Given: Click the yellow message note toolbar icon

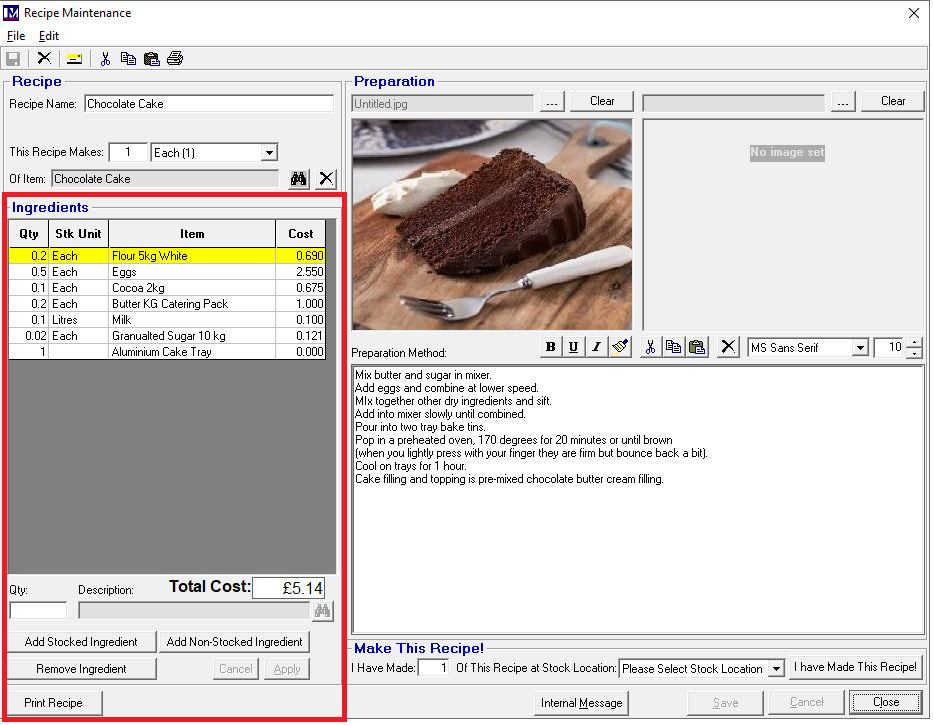Looking at the screenshot, I should point(75,58).
